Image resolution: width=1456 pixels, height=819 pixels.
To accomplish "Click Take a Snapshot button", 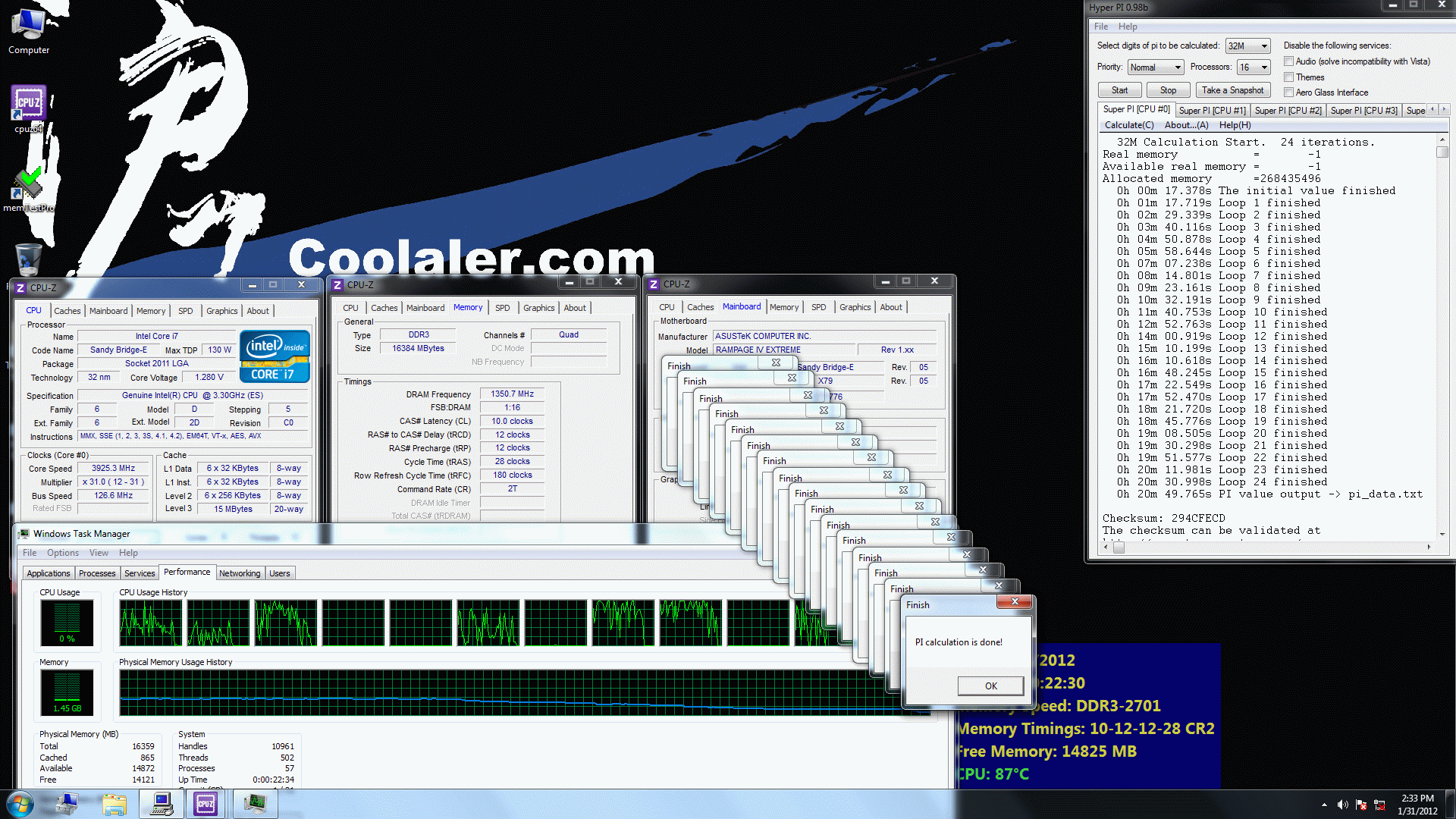I will [1232, 90].
